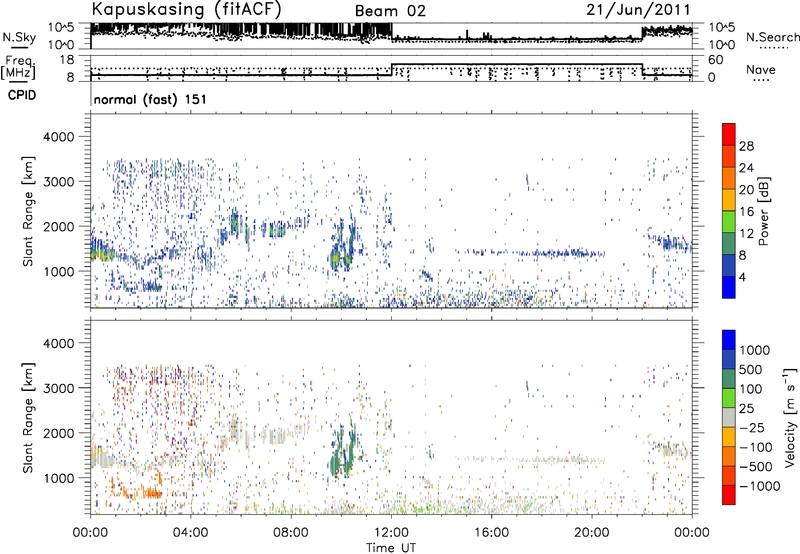The width and height of the screenshot is (800, 554).
Task: Pick the red segment of Power colorbar
Action: [x=729, y=134]
